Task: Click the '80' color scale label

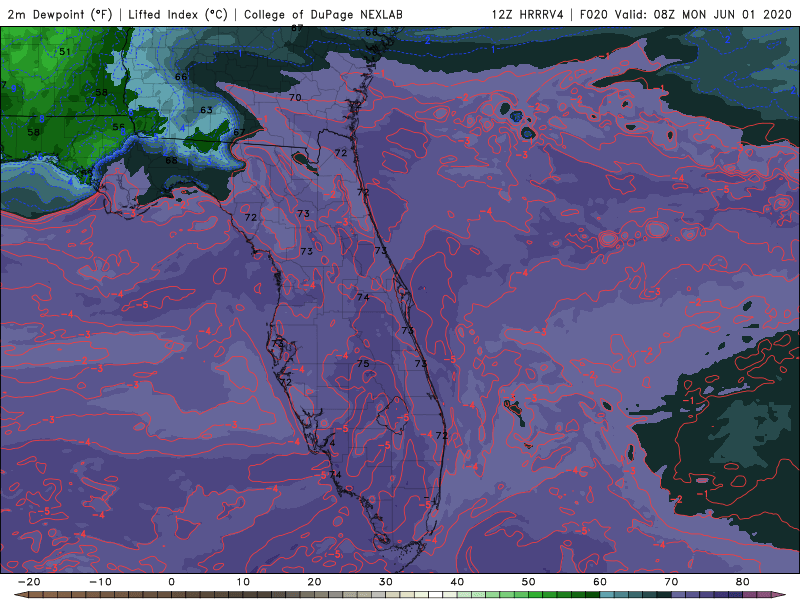Action: (743, 582)
